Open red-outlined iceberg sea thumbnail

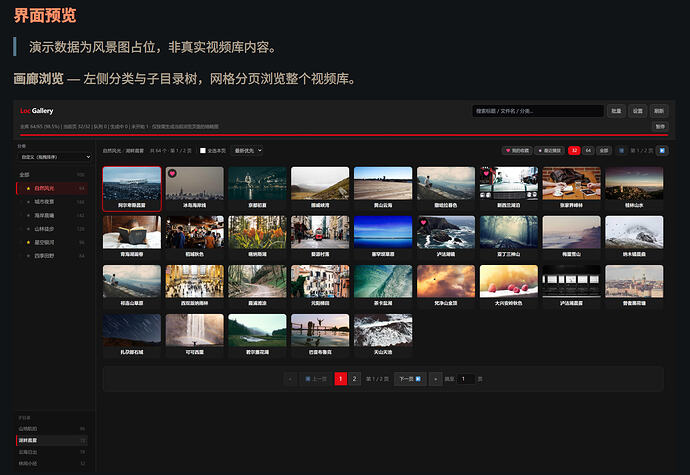click(x=132, y=188)
